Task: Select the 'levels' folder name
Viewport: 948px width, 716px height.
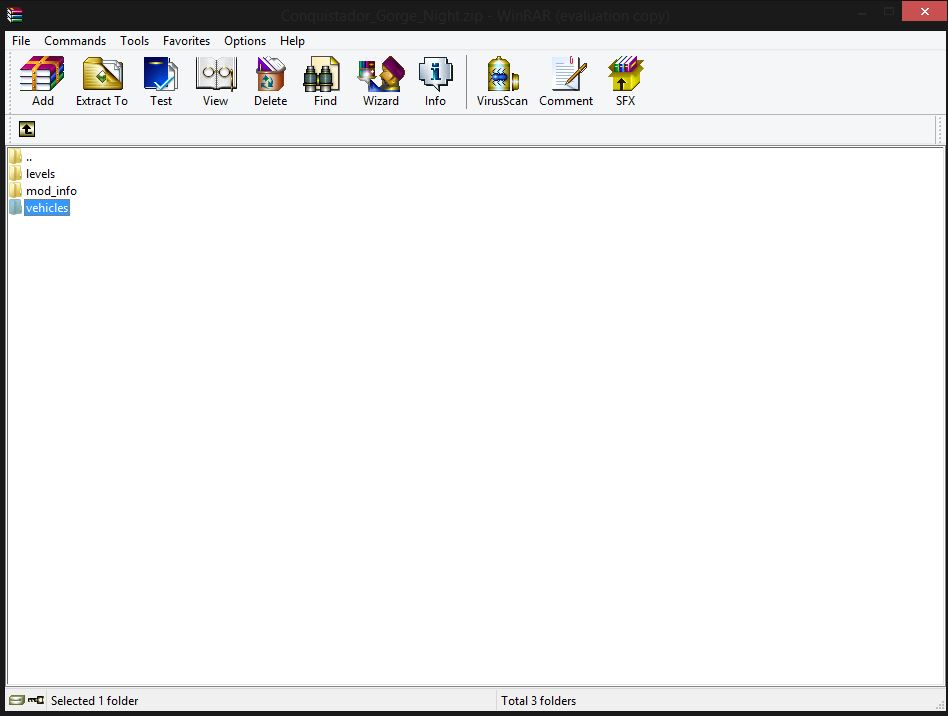Action: pyautogui.click(x=41, y=174)
